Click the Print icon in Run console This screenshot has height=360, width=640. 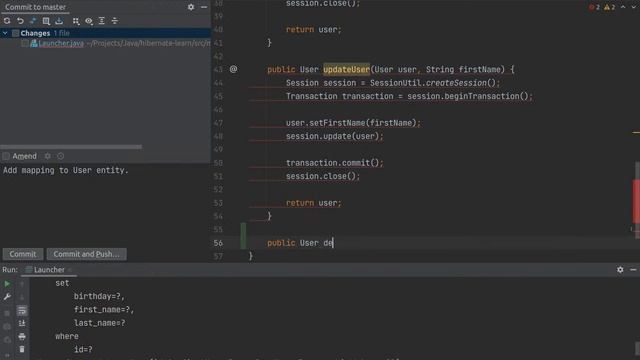[22, 336]
